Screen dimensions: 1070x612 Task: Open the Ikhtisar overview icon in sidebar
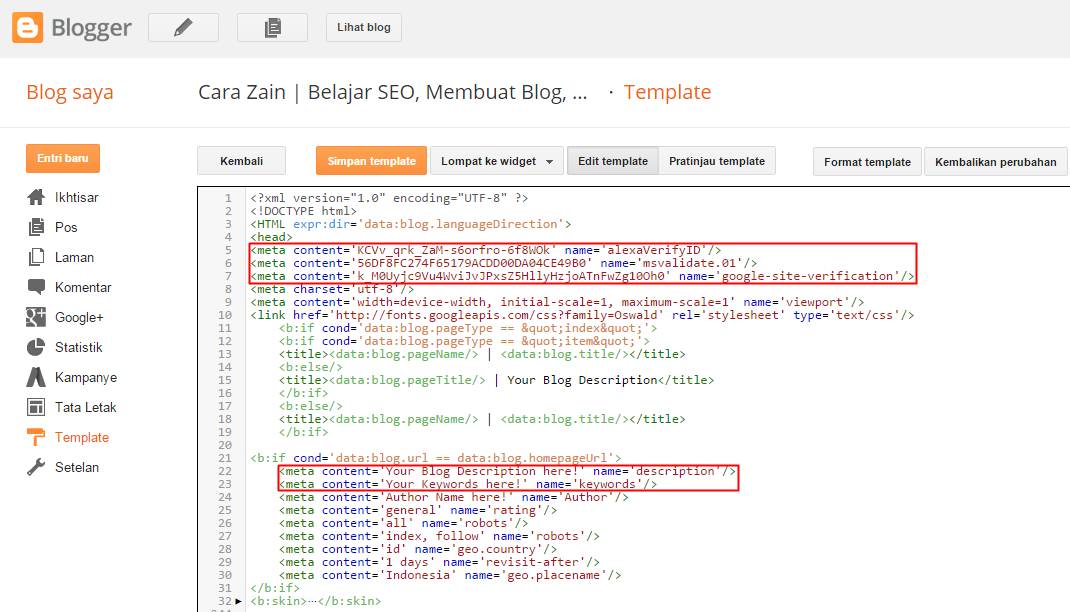tap(35, 197)
